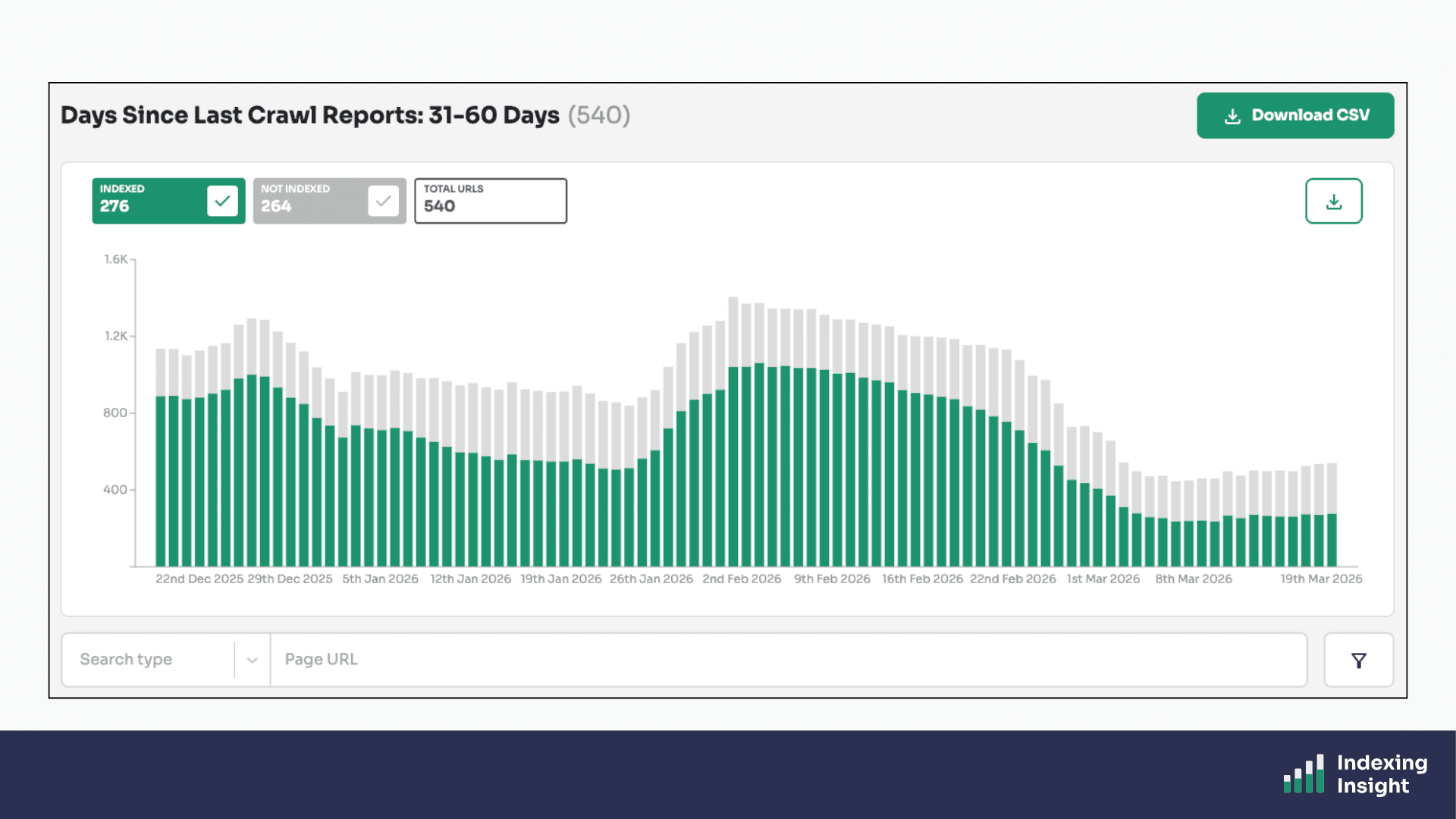Toggle the Not Indexed checkbox

pyautogui.click(x=383, y=201)
